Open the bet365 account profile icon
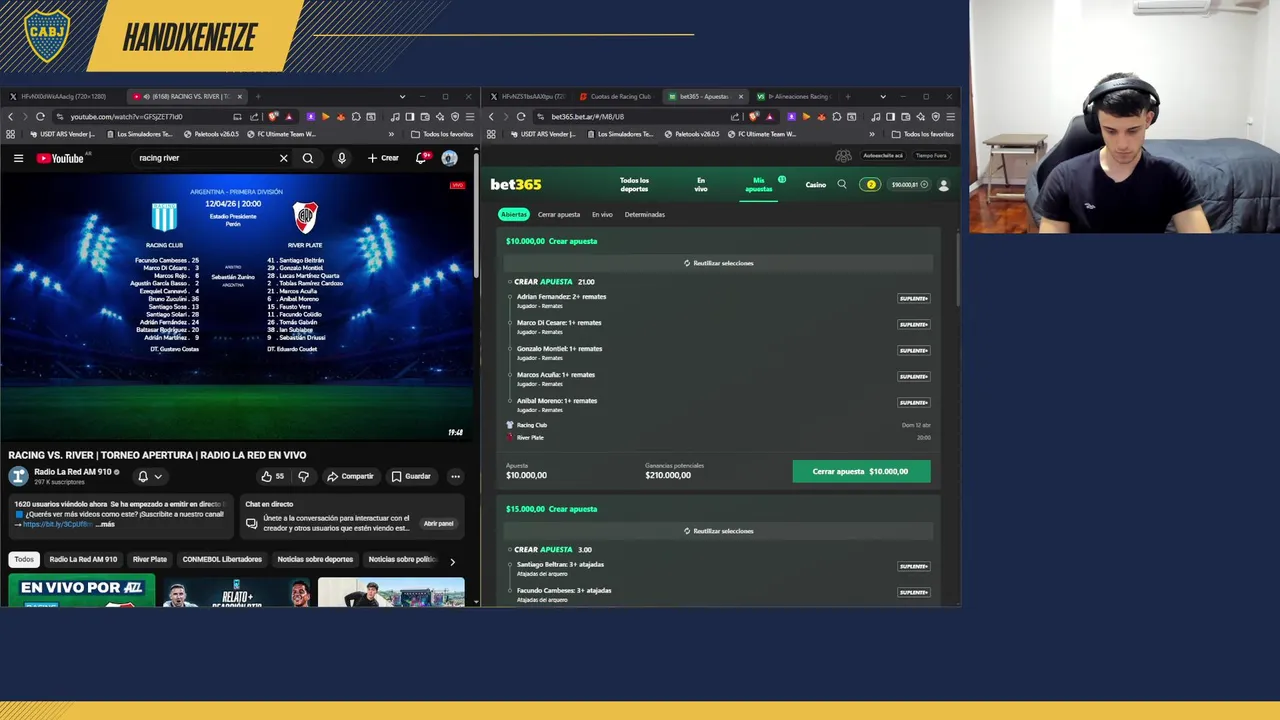Screen dimensions: 1280x720 [x=943, y=185]
